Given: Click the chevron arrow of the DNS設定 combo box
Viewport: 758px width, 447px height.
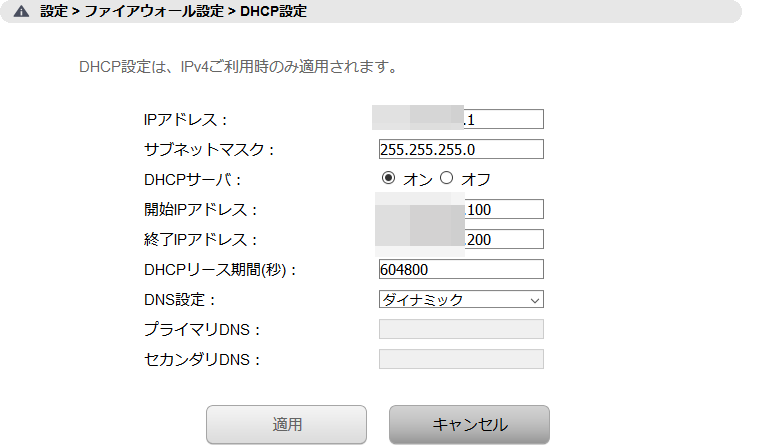Looking at the screenshot, I should click(534, 300).
